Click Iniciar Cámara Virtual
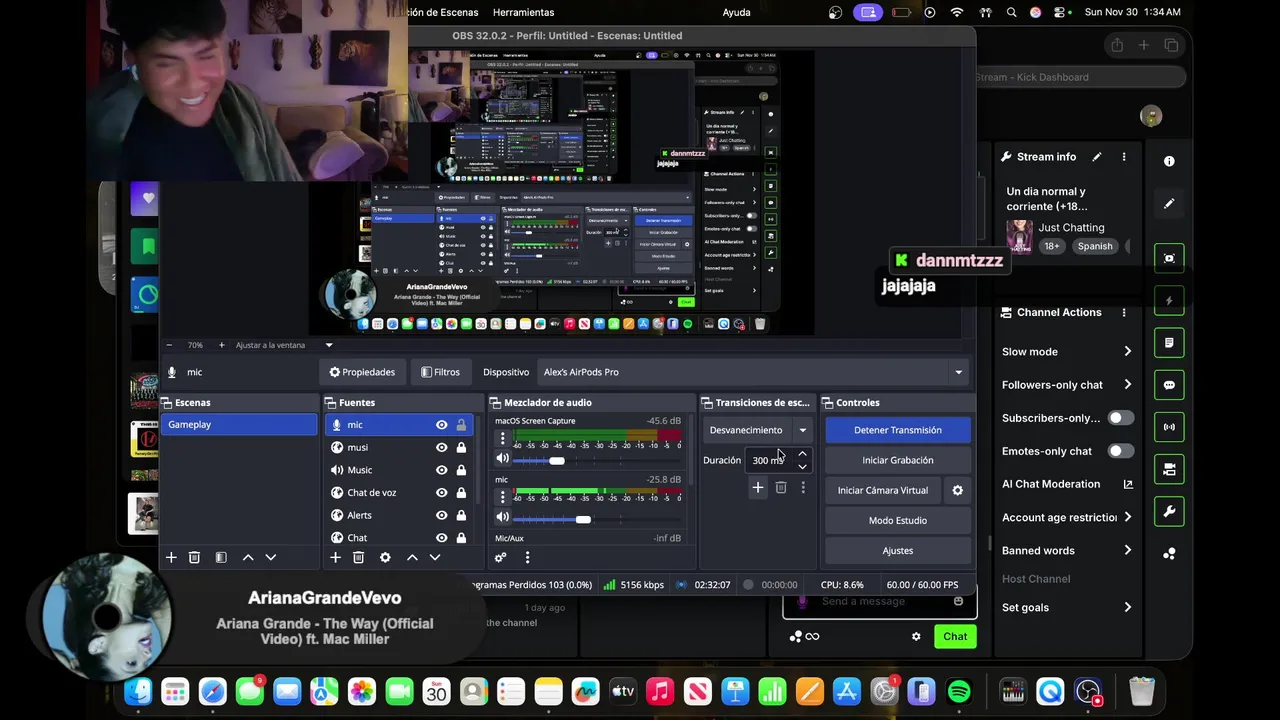The width and height of the screenshot is (1280, 720). tap(883, 490)
